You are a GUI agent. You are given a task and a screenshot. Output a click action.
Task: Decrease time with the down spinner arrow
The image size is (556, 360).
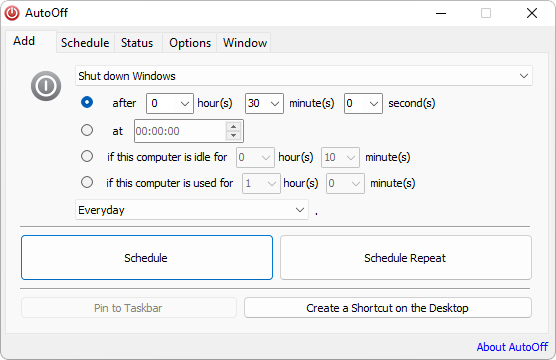click(x=233, y=135)
